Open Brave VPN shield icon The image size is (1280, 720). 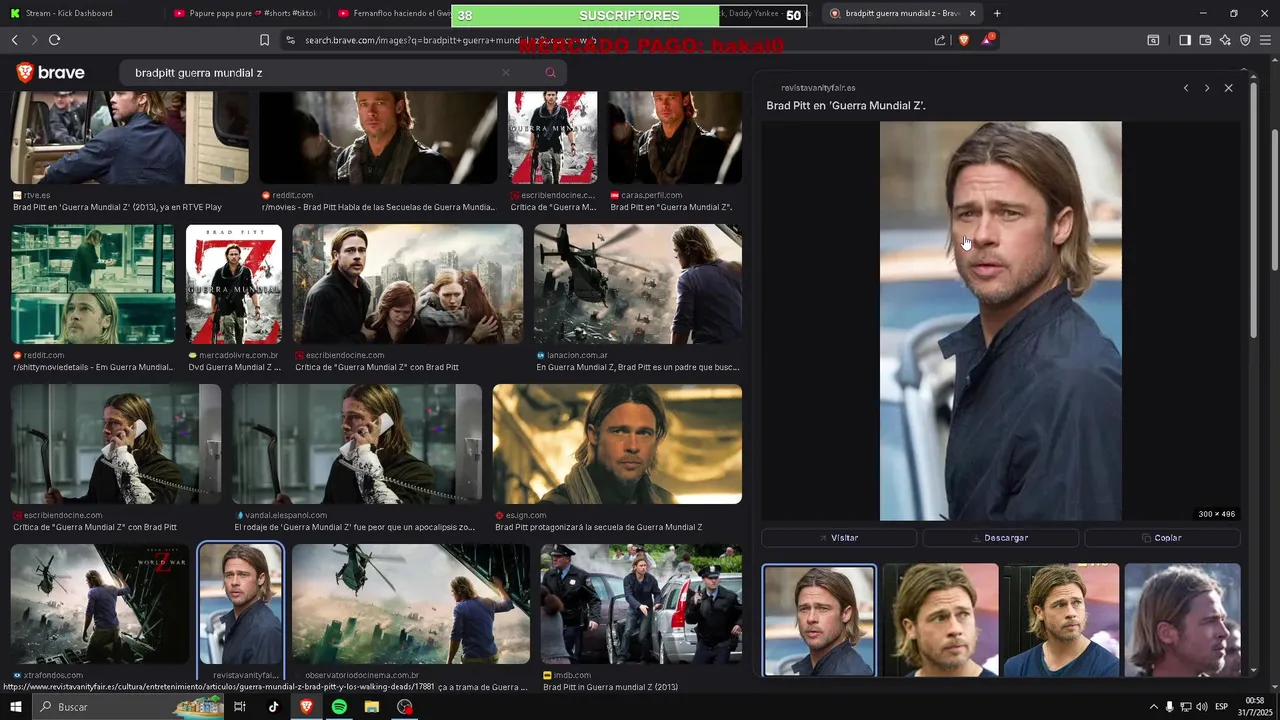coord(1245,40)
